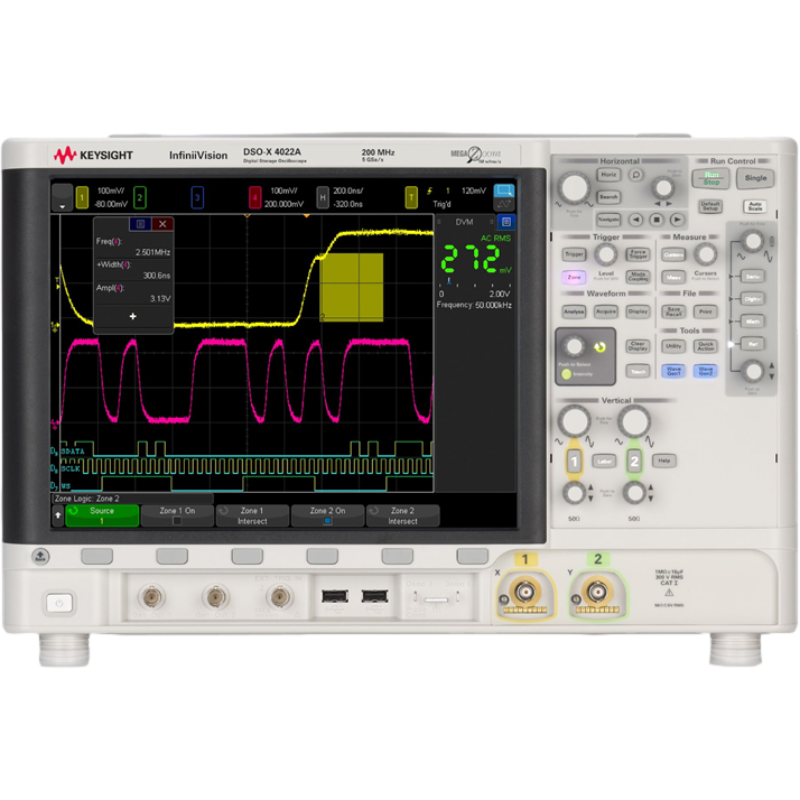Push the power button

(x=60, y=603)
